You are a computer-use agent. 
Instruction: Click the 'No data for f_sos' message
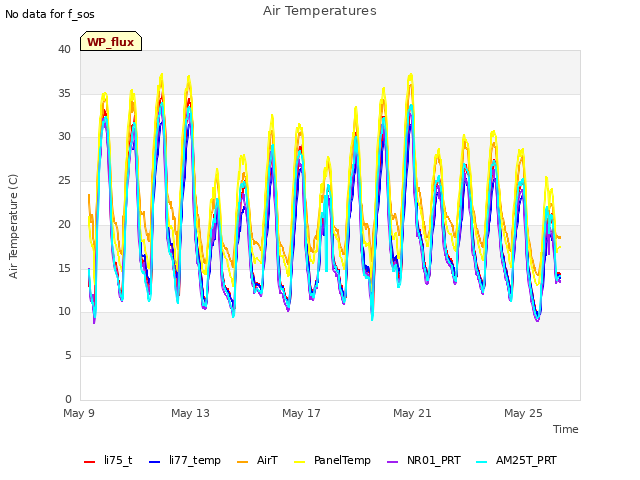[x=50, y=14]
